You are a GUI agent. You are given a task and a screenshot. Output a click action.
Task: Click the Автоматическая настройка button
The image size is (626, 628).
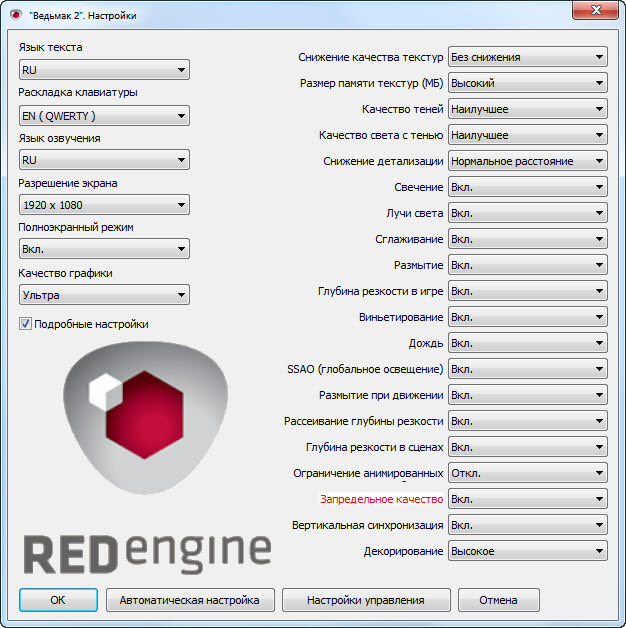[x=190, y=600]
